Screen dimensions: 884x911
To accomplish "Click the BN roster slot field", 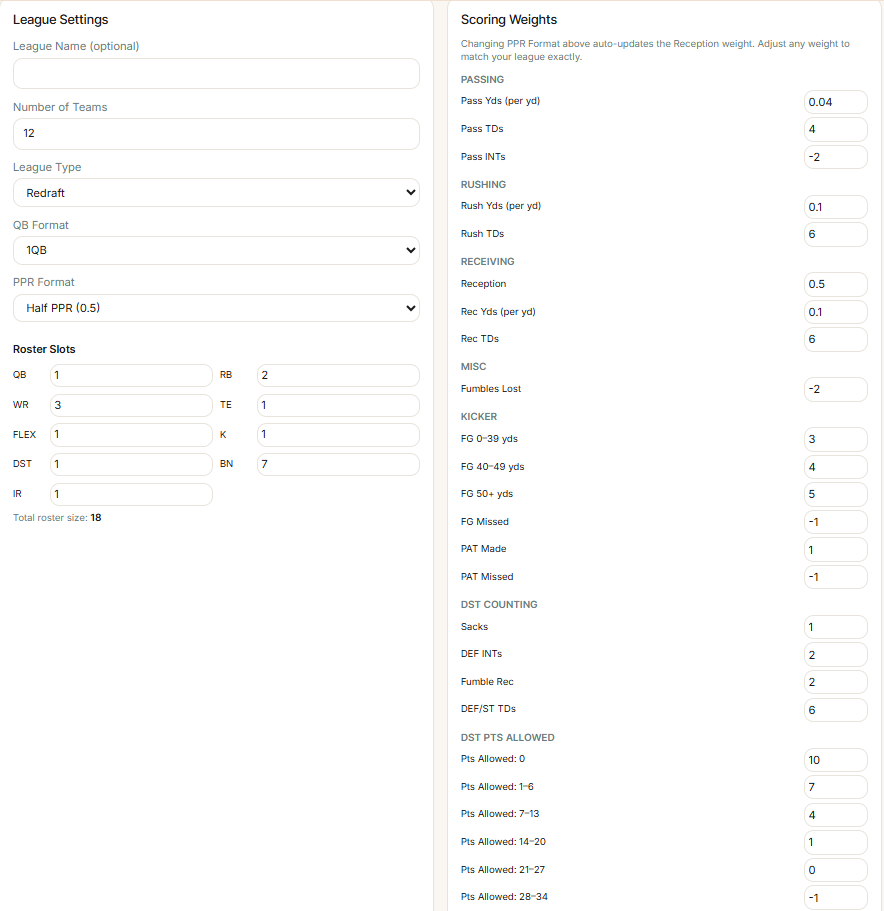I will 338,464.
